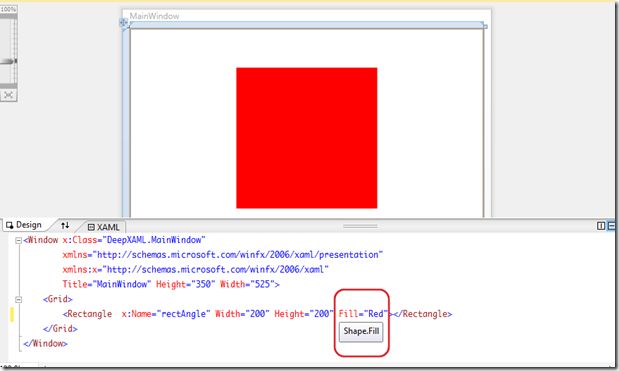Click the x:Name="rectAngle" attribute
The width and height of the screenshot is (619, 371).
[166, 314]
